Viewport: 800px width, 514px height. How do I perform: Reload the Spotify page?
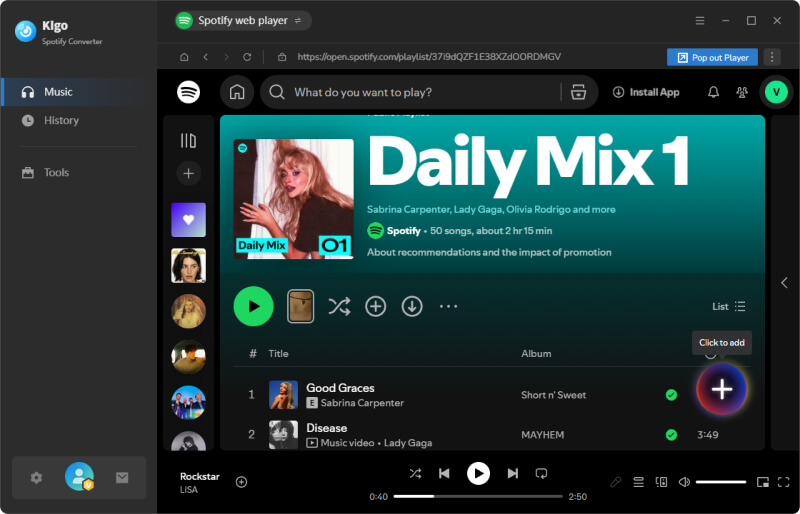pyautogui.click(x=247, y=57)
